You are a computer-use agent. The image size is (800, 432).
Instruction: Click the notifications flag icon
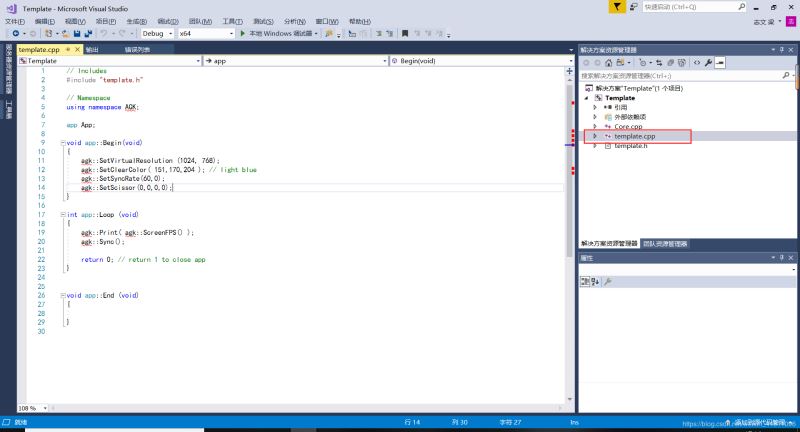click(x=618, y=6)
